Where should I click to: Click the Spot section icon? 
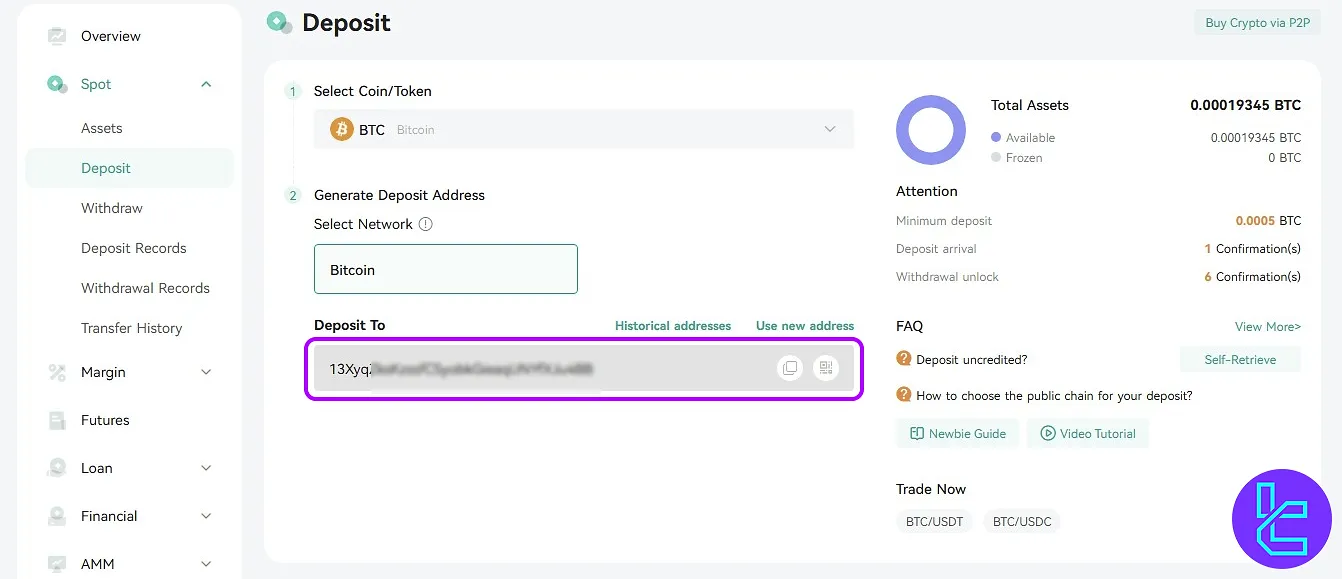(57, 84)
